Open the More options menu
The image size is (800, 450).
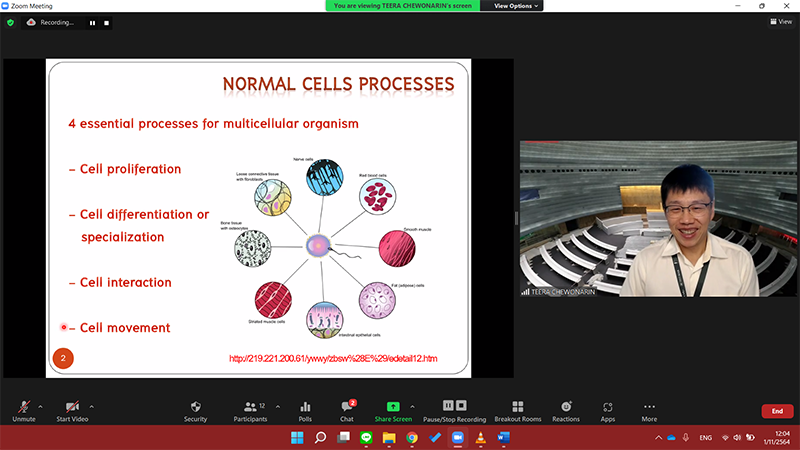[649, 411]
